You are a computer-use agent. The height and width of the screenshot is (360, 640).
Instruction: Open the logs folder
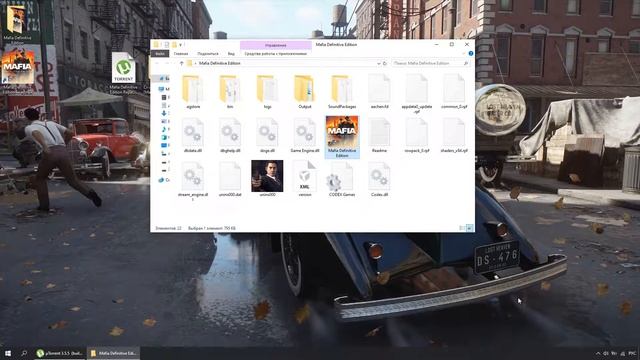coord(267,92)
